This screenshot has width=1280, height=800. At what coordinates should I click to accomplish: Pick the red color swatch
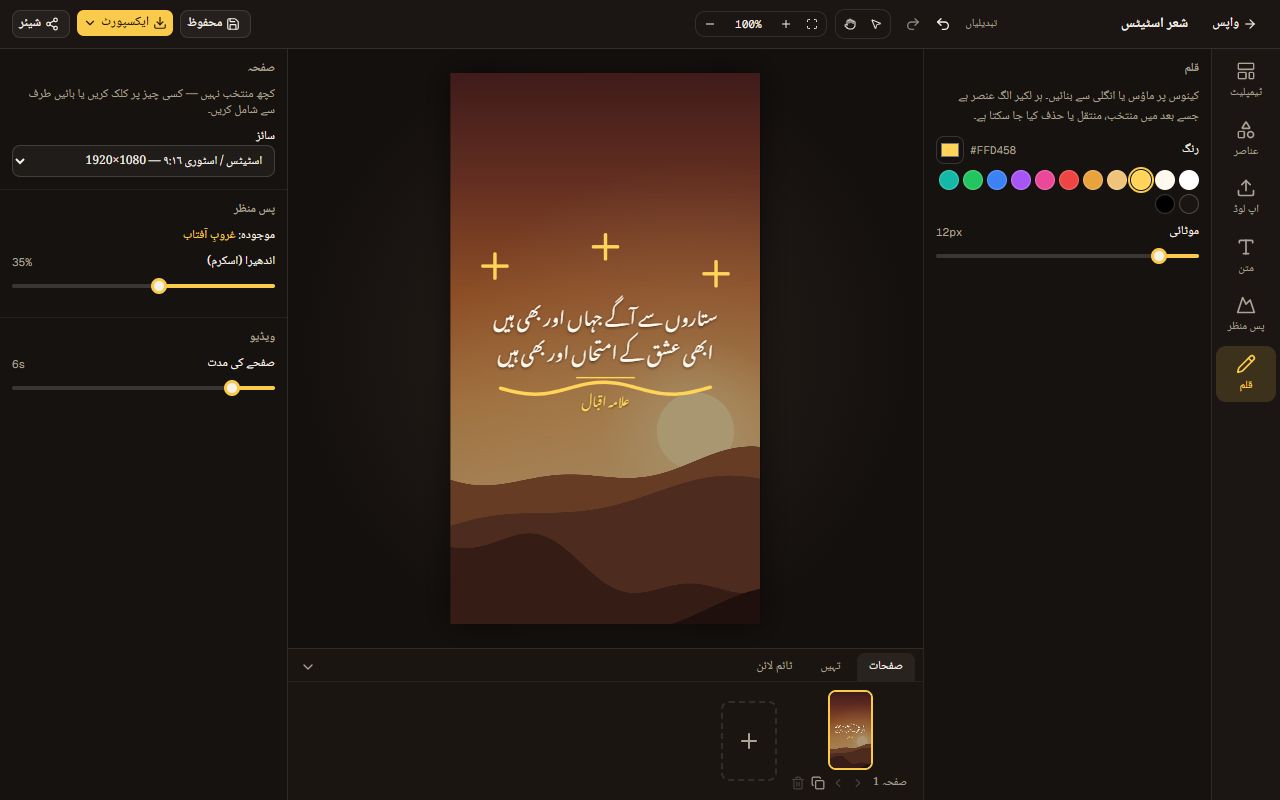1069,180
